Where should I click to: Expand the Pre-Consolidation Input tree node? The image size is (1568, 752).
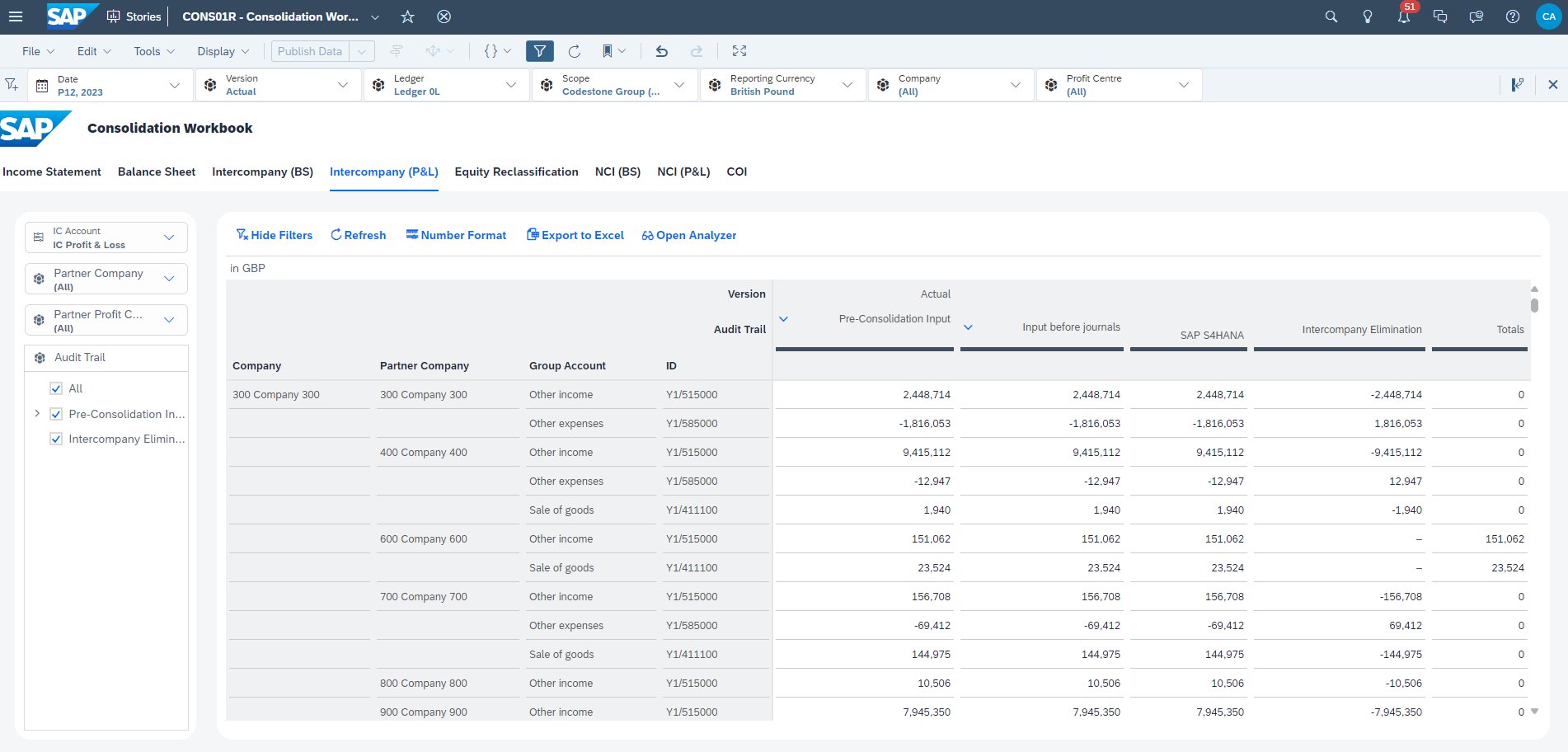click(x=36, y=413)
